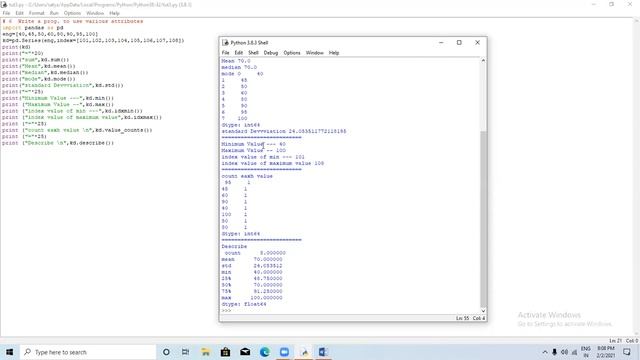Click shell scrollbar down arrow
Viewport: 640px width, 360px height.
click(483, 311)
